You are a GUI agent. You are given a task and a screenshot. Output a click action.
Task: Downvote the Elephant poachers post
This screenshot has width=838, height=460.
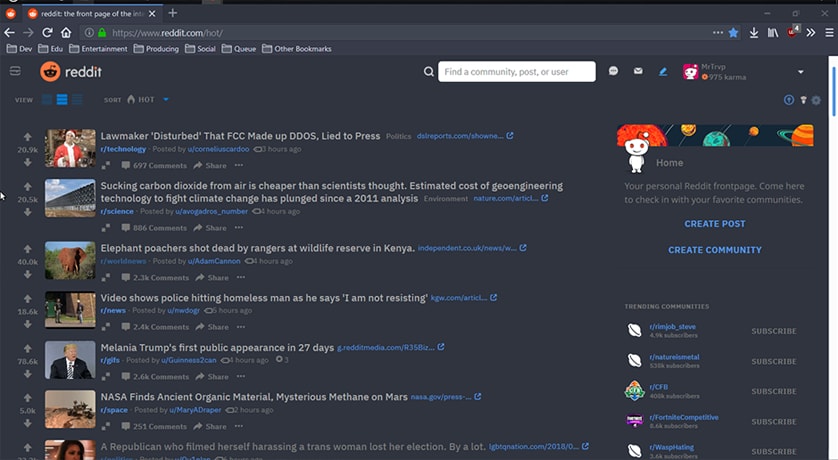tap(27, 275)
